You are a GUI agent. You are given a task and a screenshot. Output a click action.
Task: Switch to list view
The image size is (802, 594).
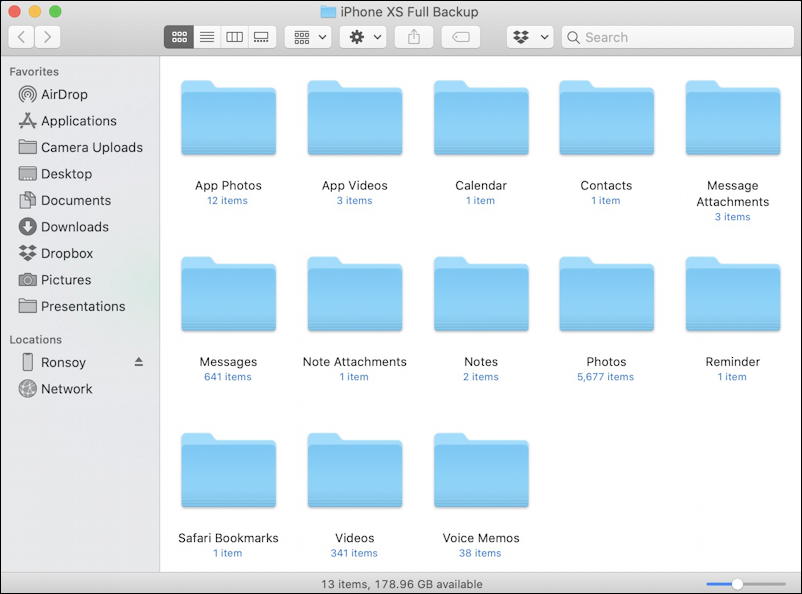click(207, 37)
